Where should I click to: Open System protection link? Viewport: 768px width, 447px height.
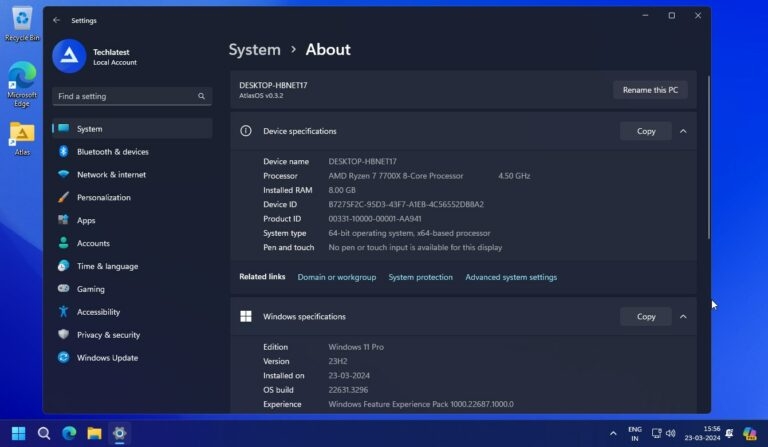pyautogui.click(x=420, y=277)
